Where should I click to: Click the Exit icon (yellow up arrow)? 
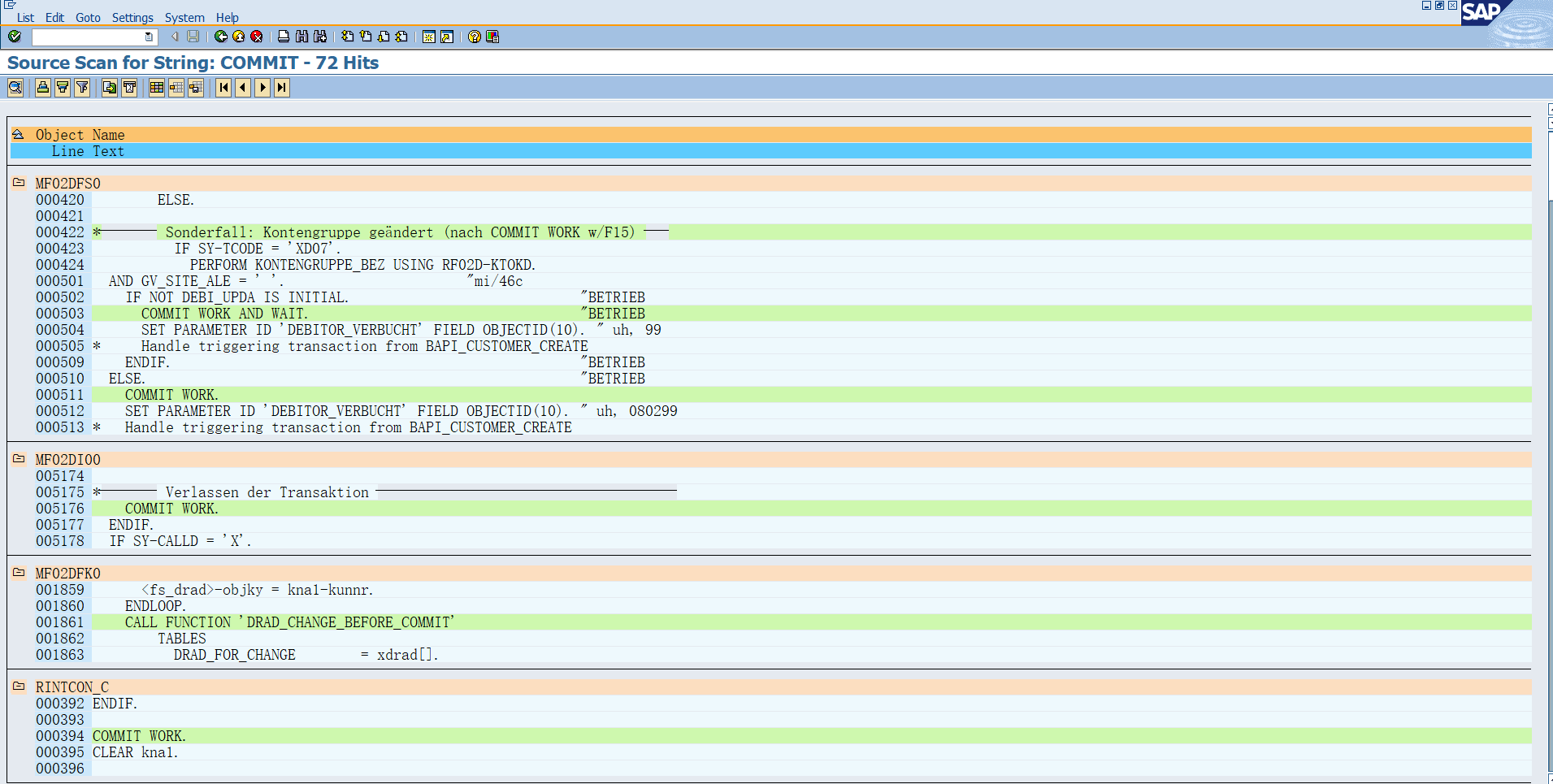click(x=238, y=37)
